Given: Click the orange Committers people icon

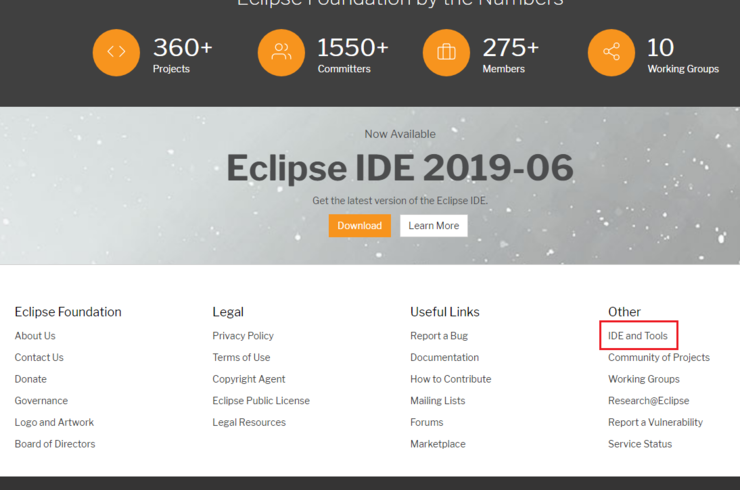Looking at the screenshot, I should point(281,52).
